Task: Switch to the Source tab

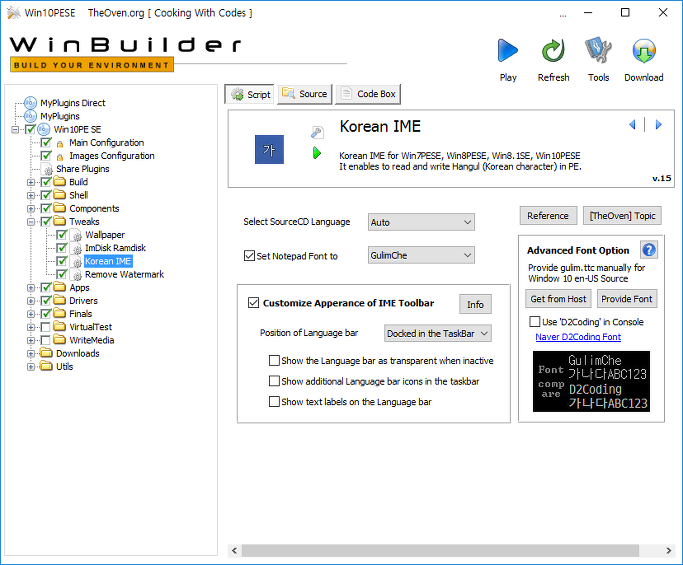Action: (304, 94)
